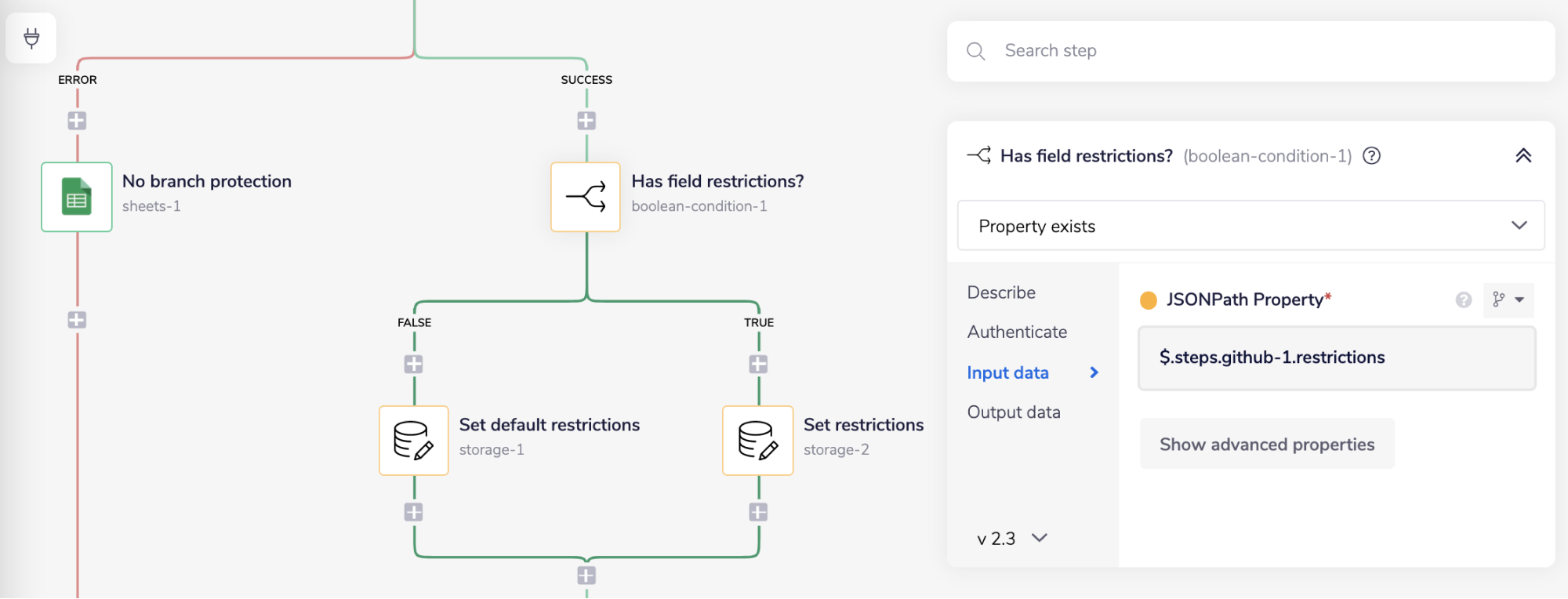Click the help icon for JSONPath Property
This screenshot has height=599, width=1568.
(x=1463, y=299)
